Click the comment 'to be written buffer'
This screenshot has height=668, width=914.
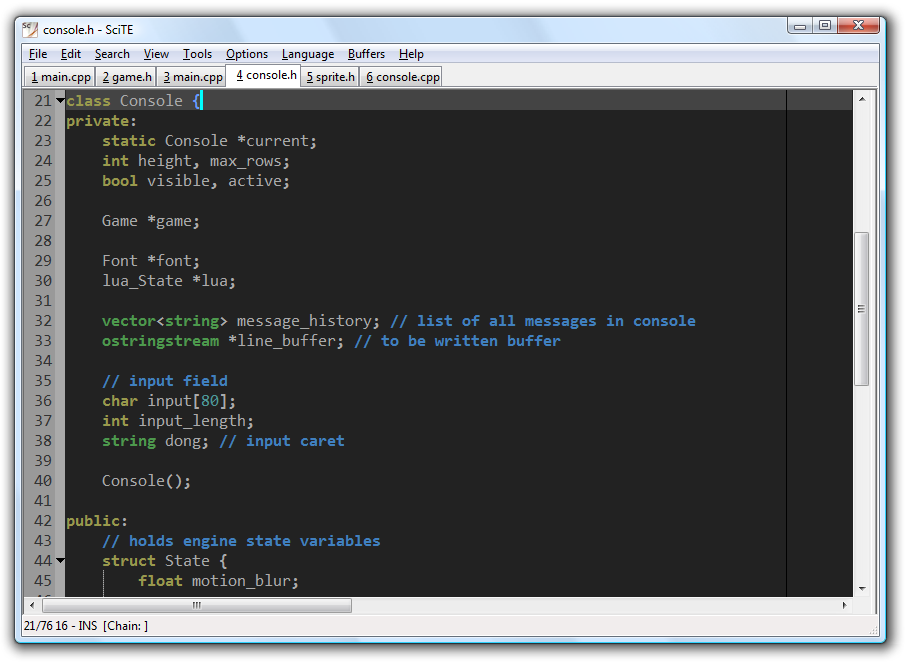point(470,341)
